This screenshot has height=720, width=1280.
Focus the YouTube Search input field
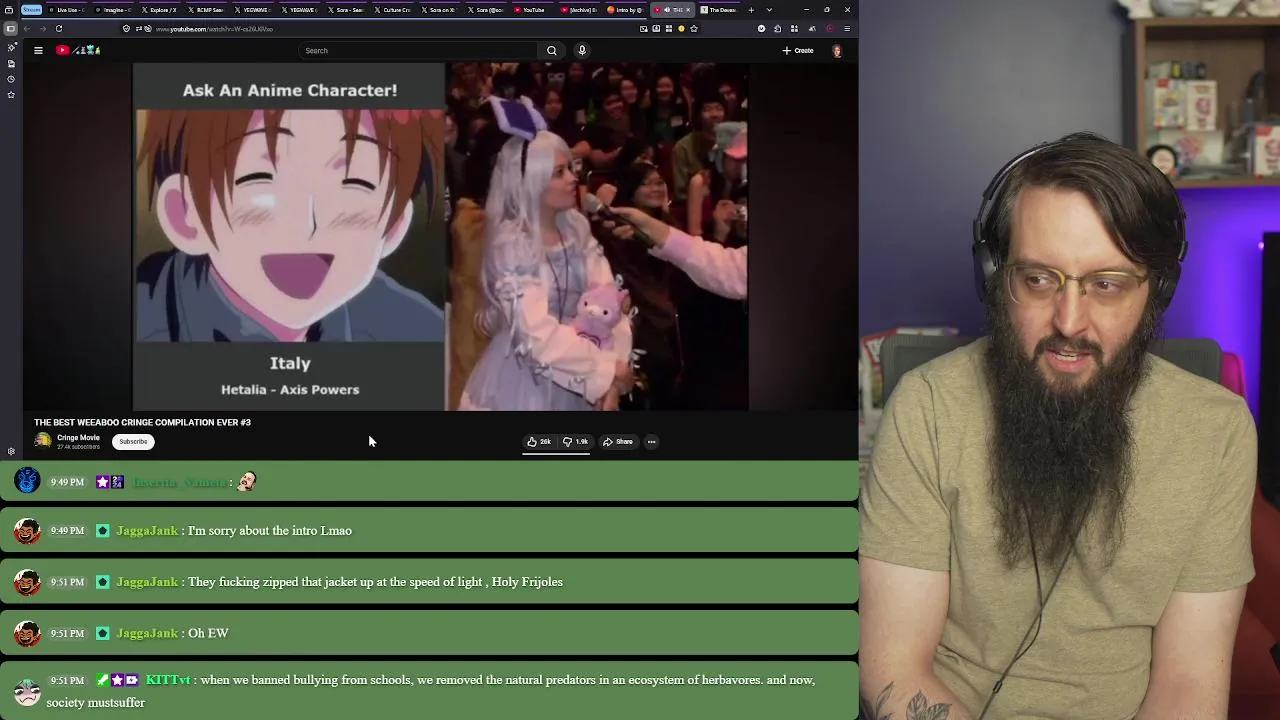[418, 50]
